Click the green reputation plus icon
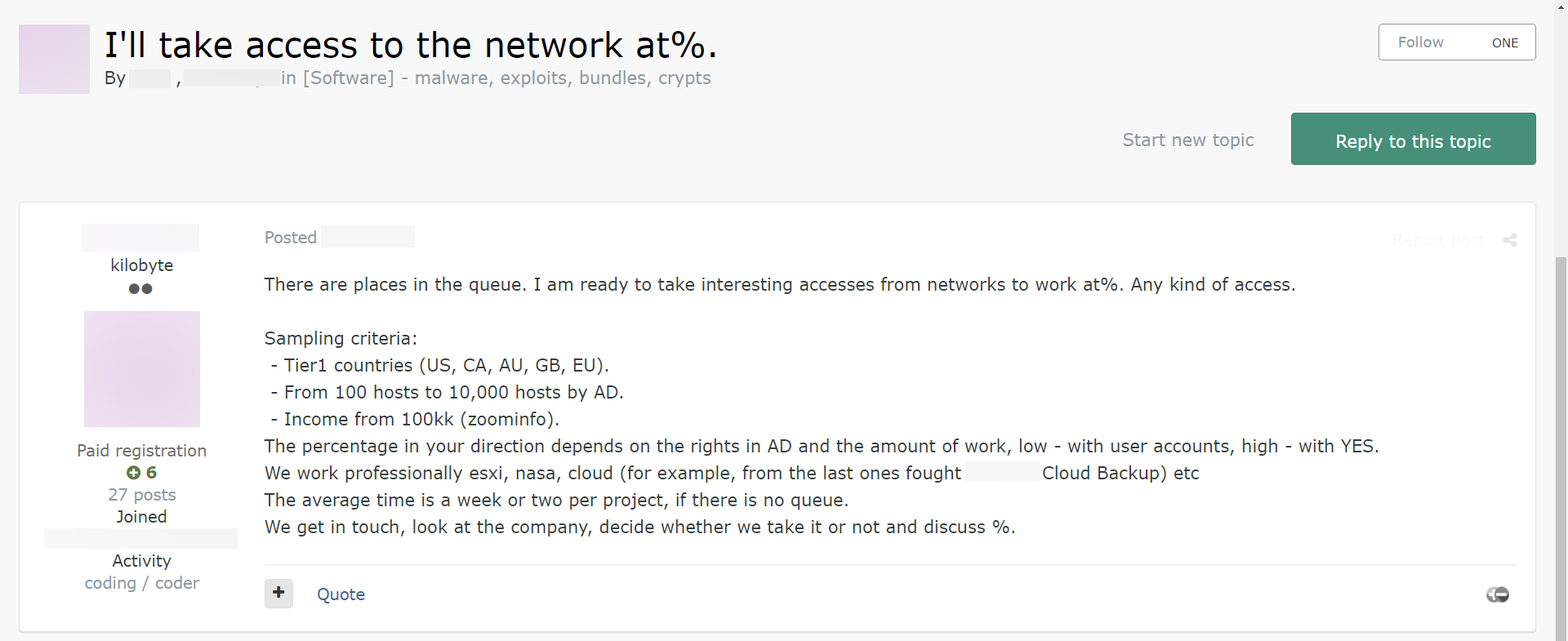Image resolution: width=1568 pixels, height=641 pixels. pyautogui.click(x=134, y=473)
